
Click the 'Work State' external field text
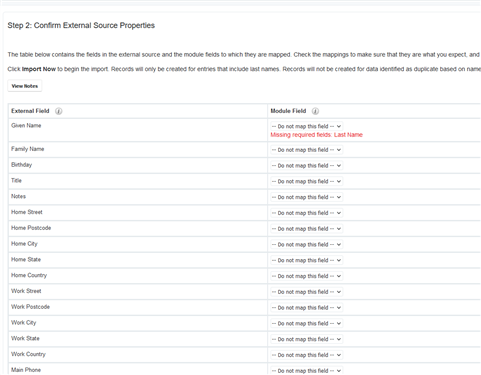click(25, 338)
